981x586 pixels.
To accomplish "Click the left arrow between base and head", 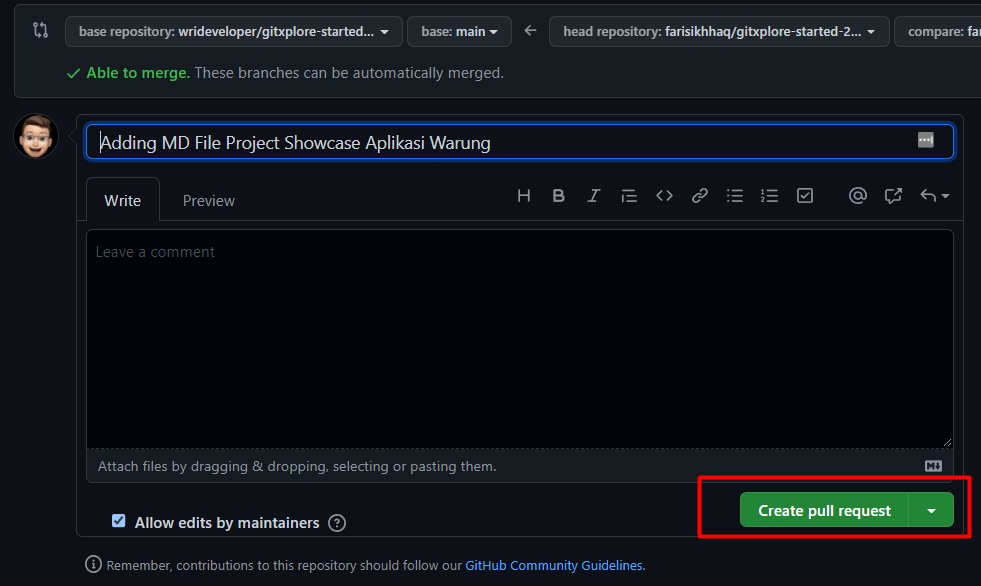I will coord(531,30).
